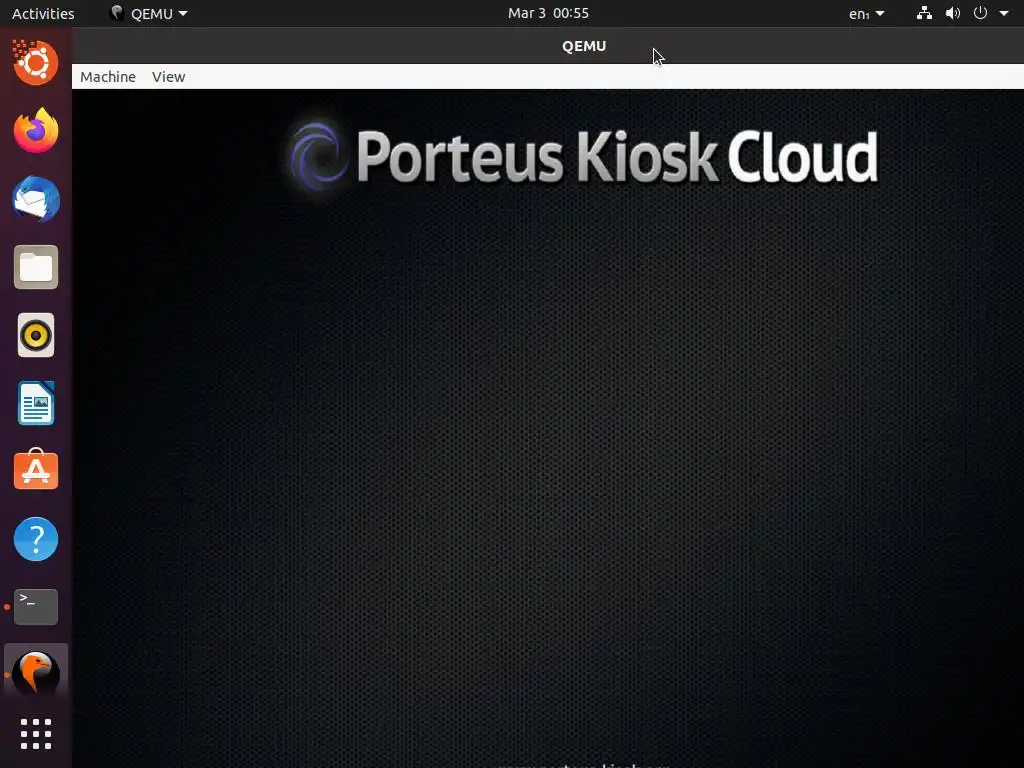Open LibreOffice Writer from the dock

(x=36, y=404)
